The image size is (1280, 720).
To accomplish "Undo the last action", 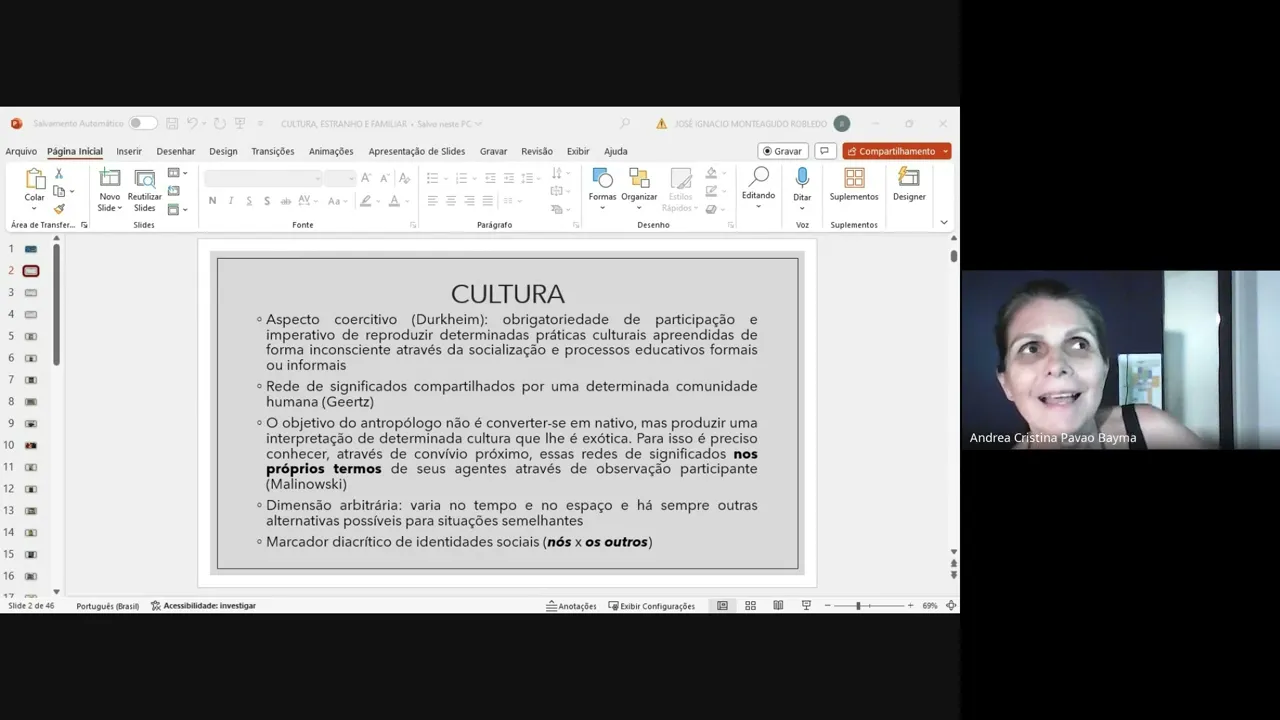I will tap(192, 124).
